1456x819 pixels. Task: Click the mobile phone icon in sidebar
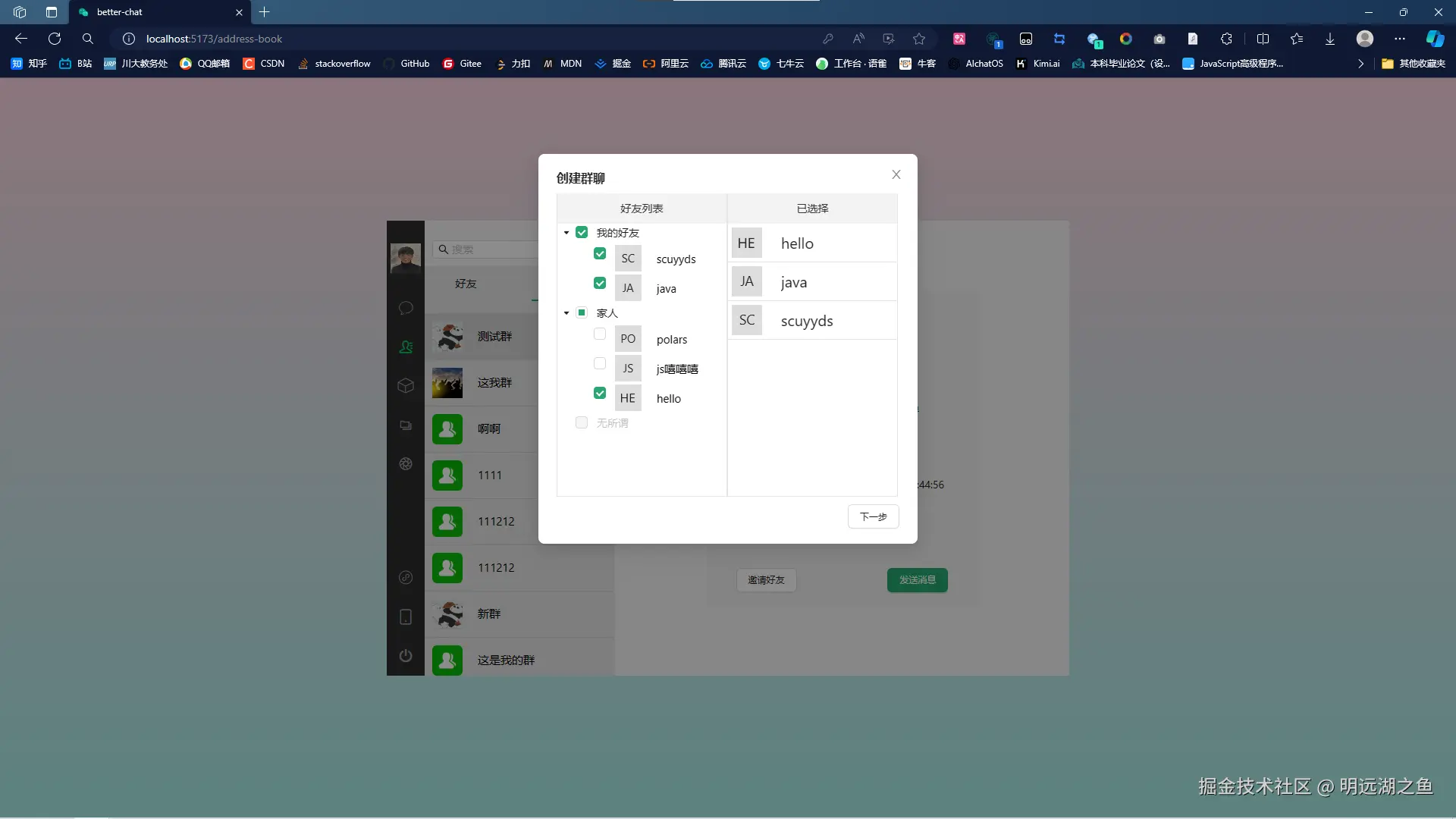(406, 617)
